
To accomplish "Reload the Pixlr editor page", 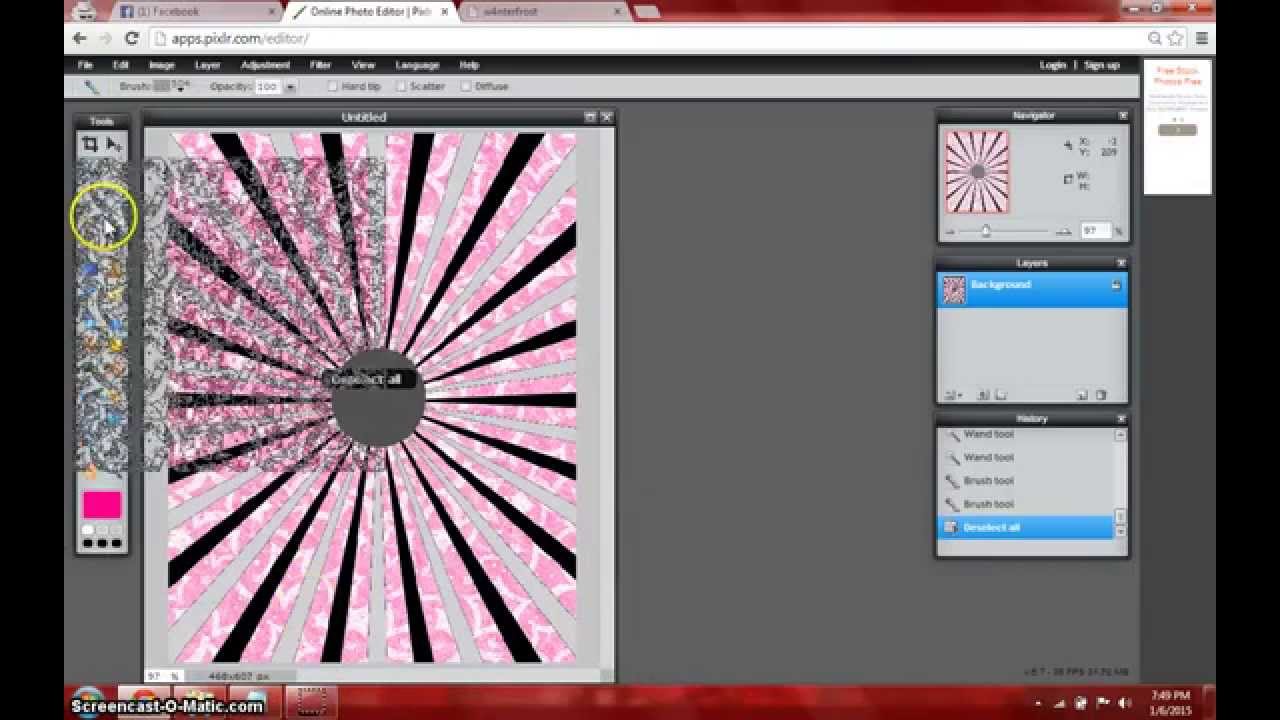I will [x=131, y=38].
